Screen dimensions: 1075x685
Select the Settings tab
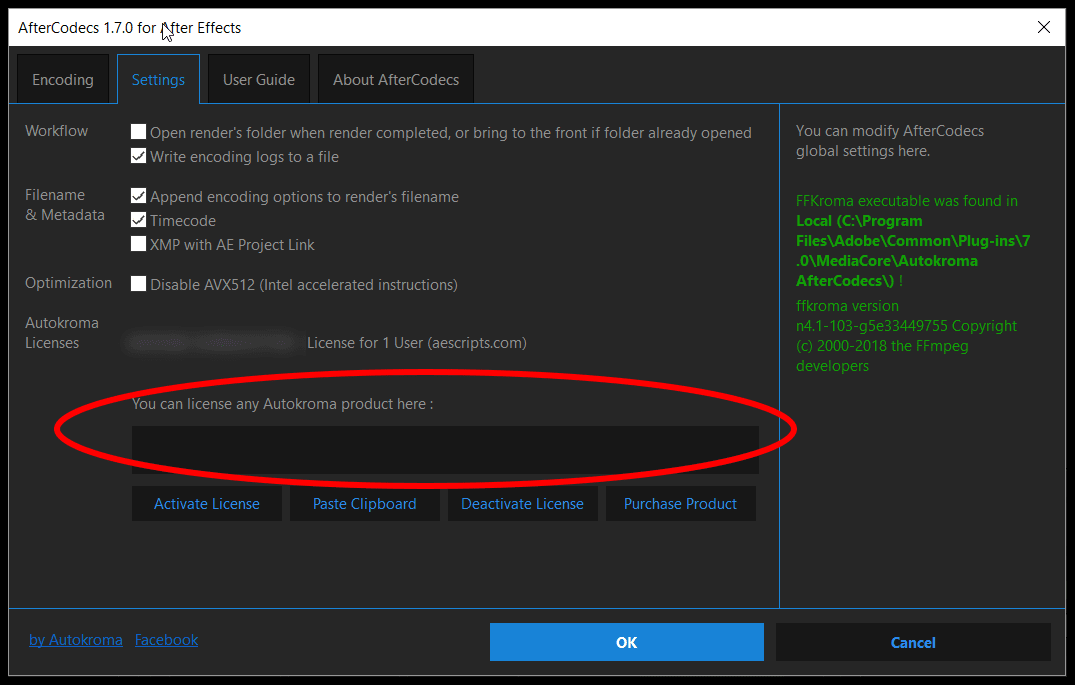click(x=158, y=78)
